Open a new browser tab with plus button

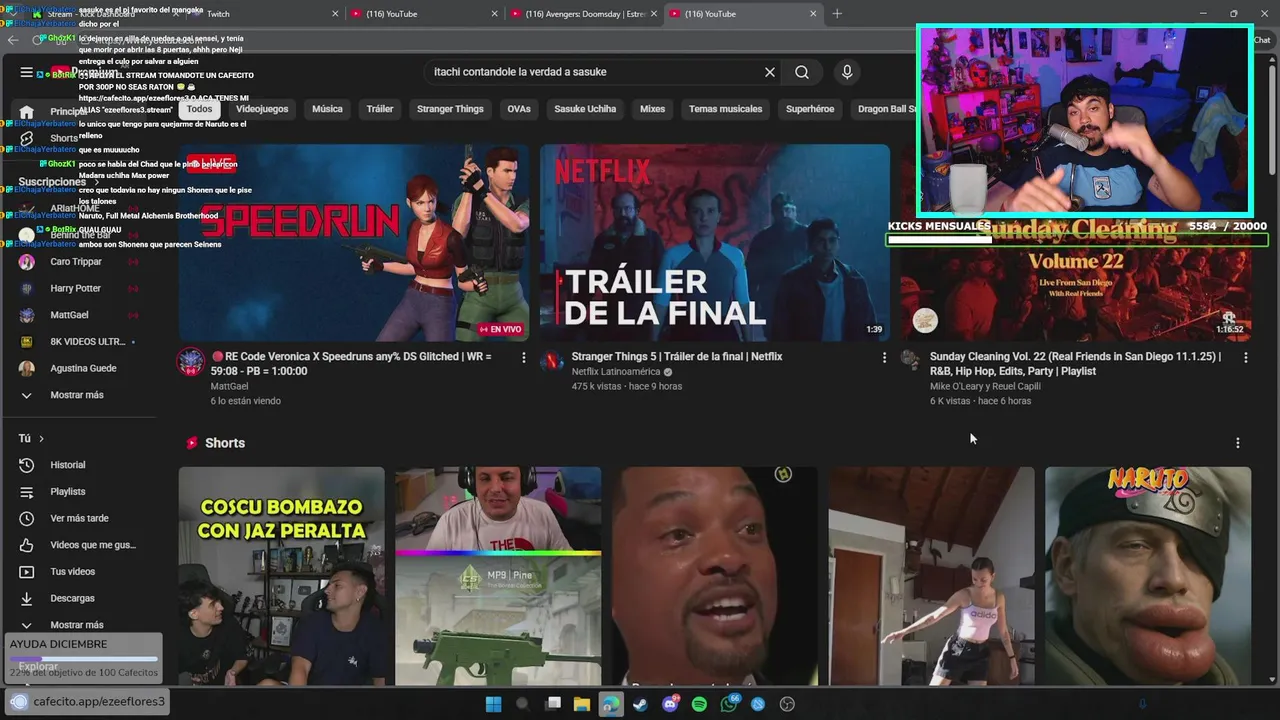pos(837,14)
